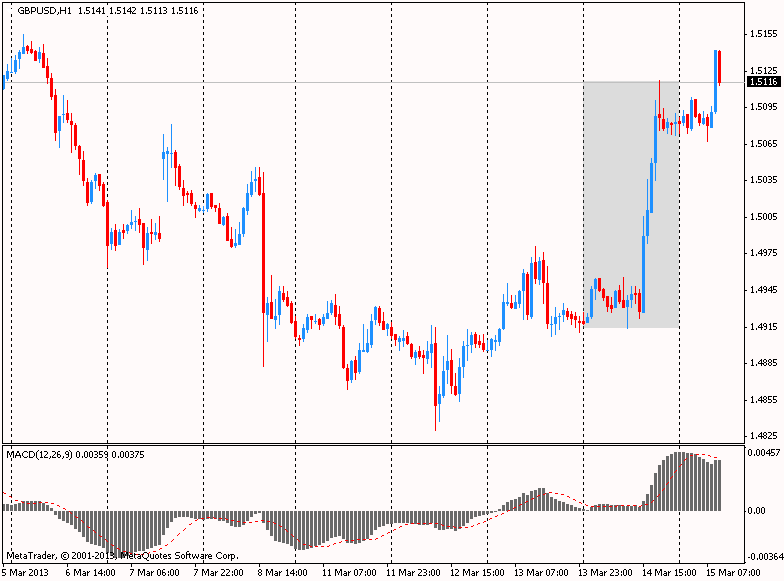Click the GBPUSD,H1 chart title
The width and height of the screenshot is (784, 581).
44,10
